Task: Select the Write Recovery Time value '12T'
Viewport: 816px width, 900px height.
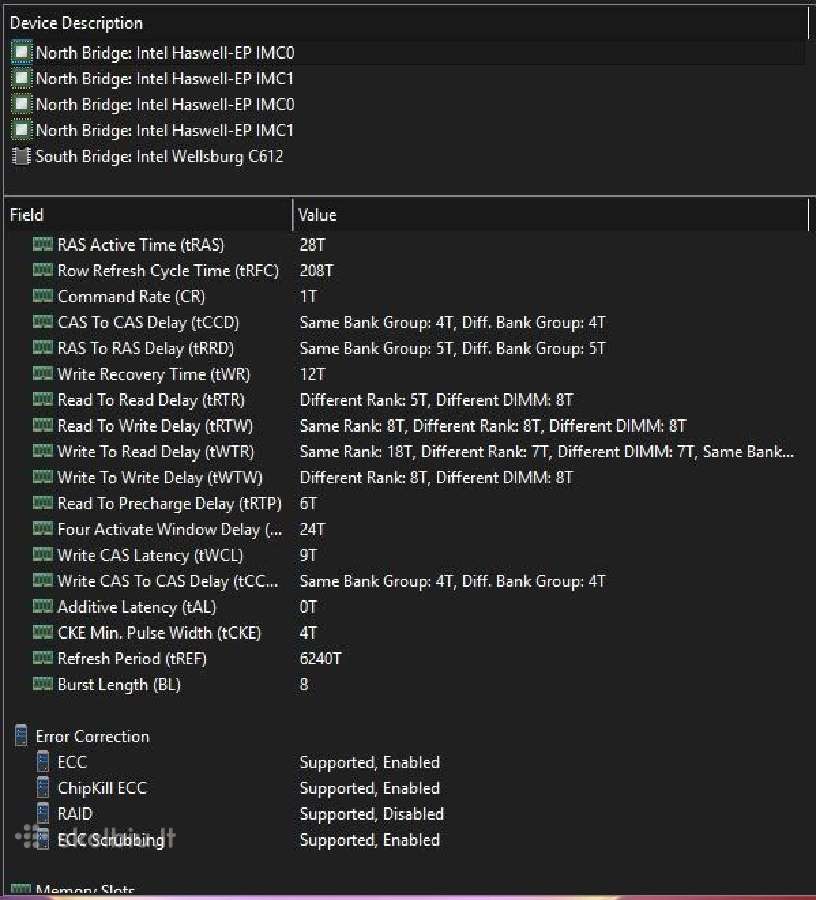Action: (x=312, y=374)
